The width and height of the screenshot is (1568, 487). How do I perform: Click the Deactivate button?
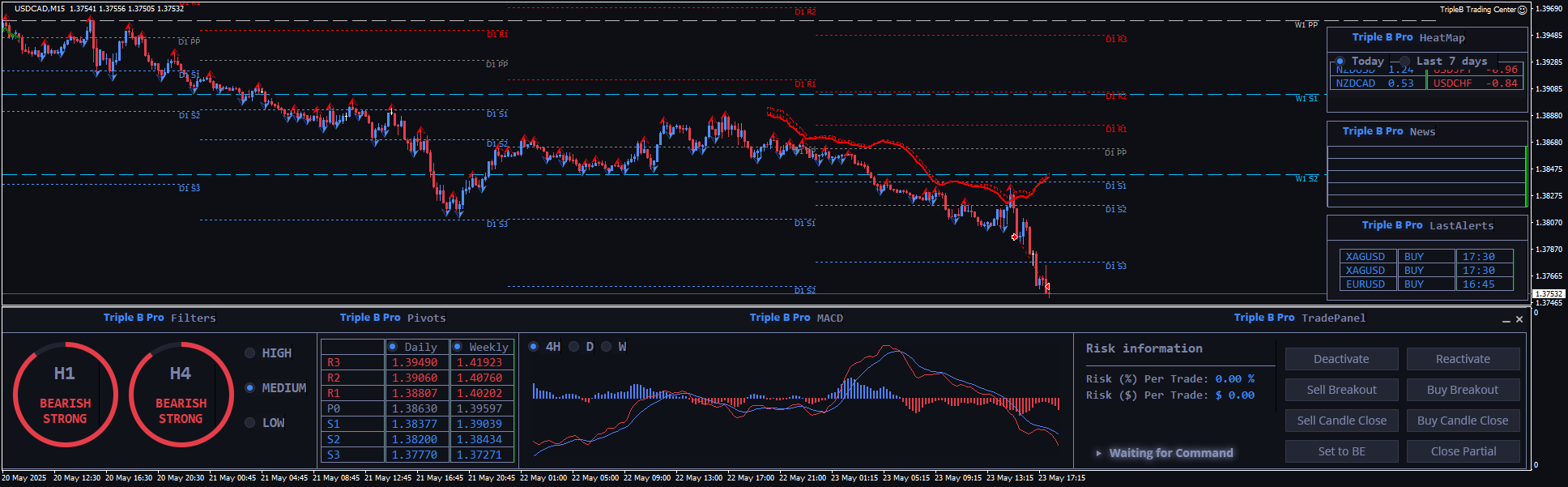[1341, 359]
